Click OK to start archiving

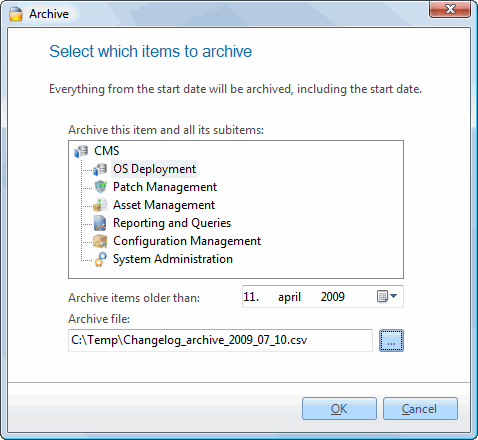pyautogui.click(x=339, y=408)
